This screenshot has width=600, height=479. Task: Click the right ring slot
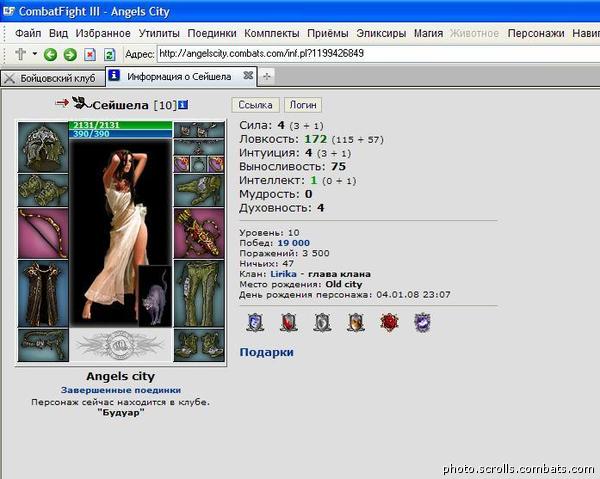[216, 165]
